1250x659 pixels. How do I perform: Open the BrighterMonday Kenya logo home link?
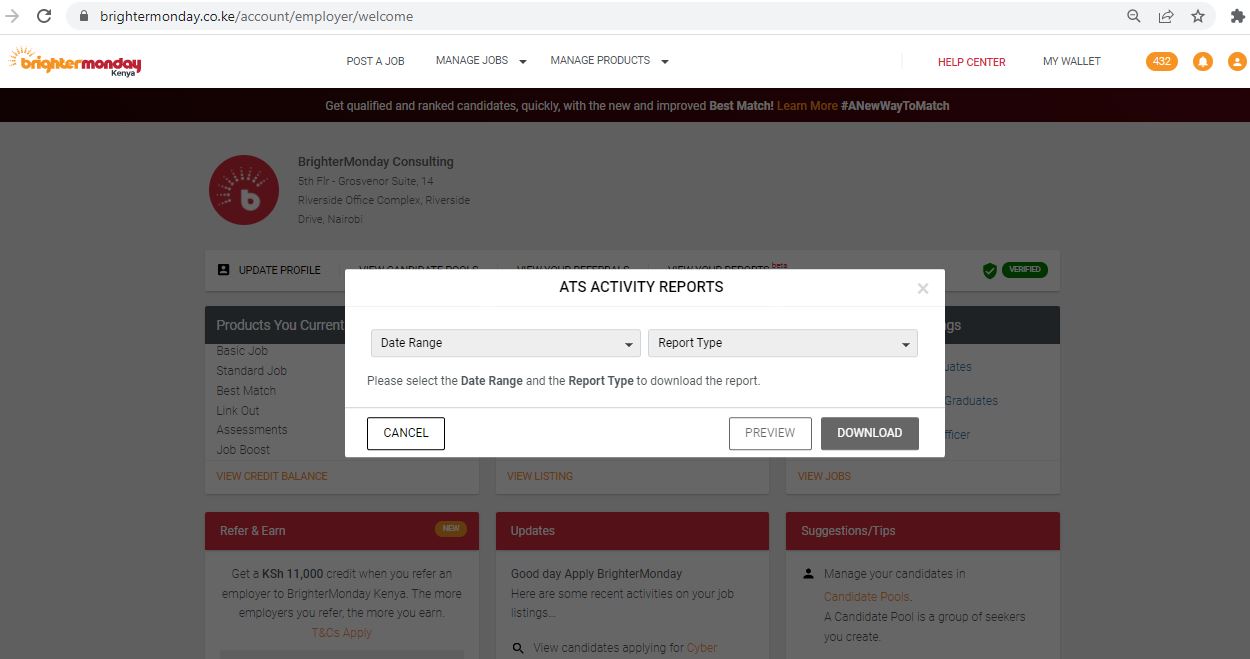point(75,62)
